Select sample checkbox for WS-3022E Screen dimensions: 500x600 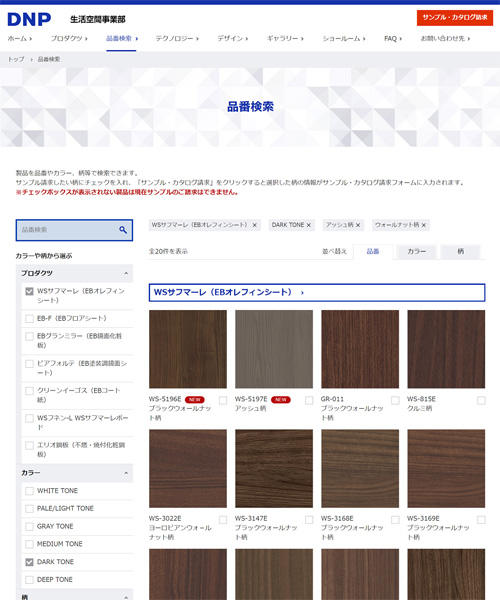click(223, 520)
